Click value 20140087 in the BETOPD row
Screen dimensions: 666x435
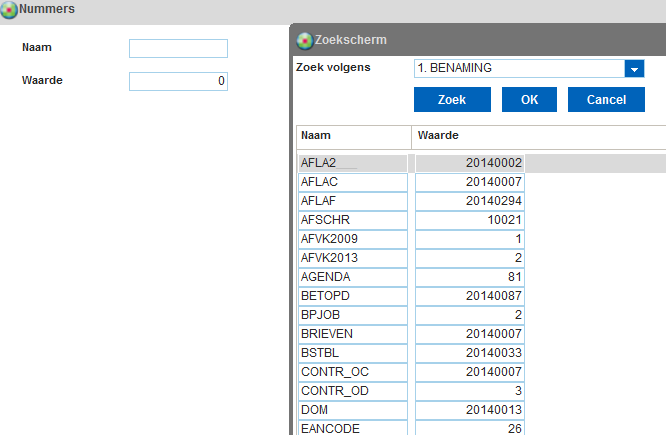(470, 296)
